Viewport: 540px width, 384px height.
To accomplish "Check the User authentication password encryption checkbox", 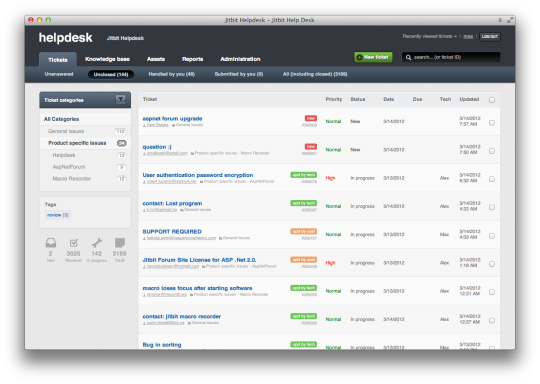I will [x=492, y=179].
